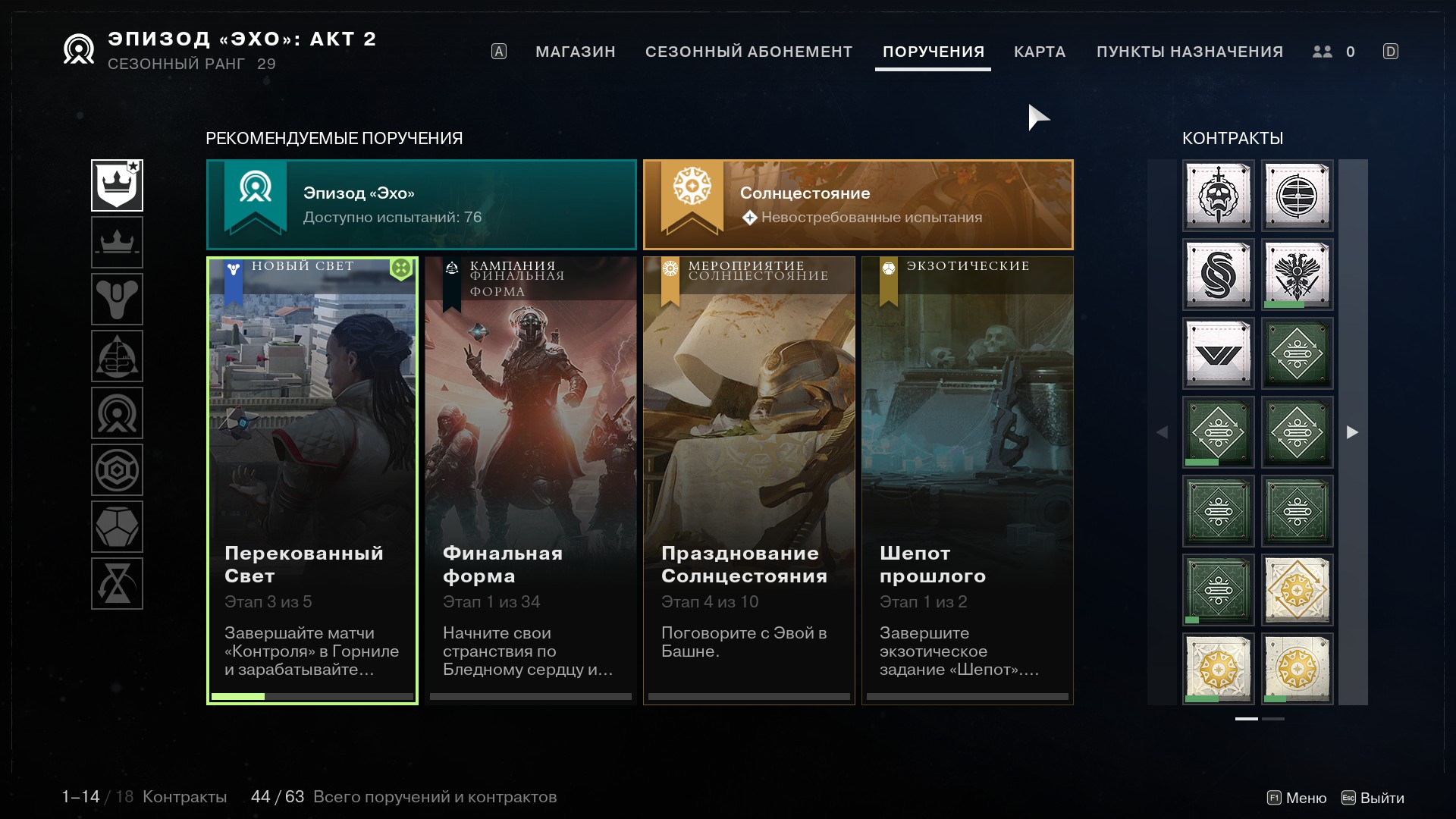Select the white V-shaped emblem contract
Image resolution: width=1456 pixels, height=819 pixels.
pyautogui.click(x=1218, y=353)
